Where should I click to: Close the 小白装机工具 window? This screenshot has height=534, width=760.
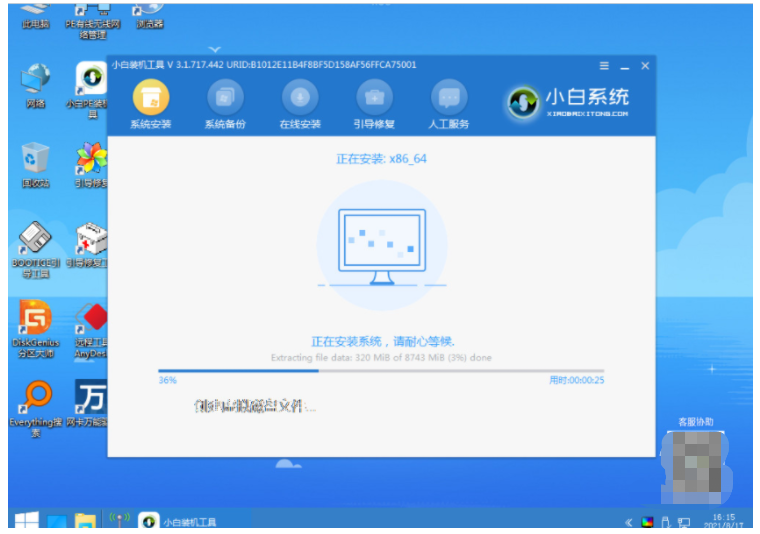(x=645, y=66)
